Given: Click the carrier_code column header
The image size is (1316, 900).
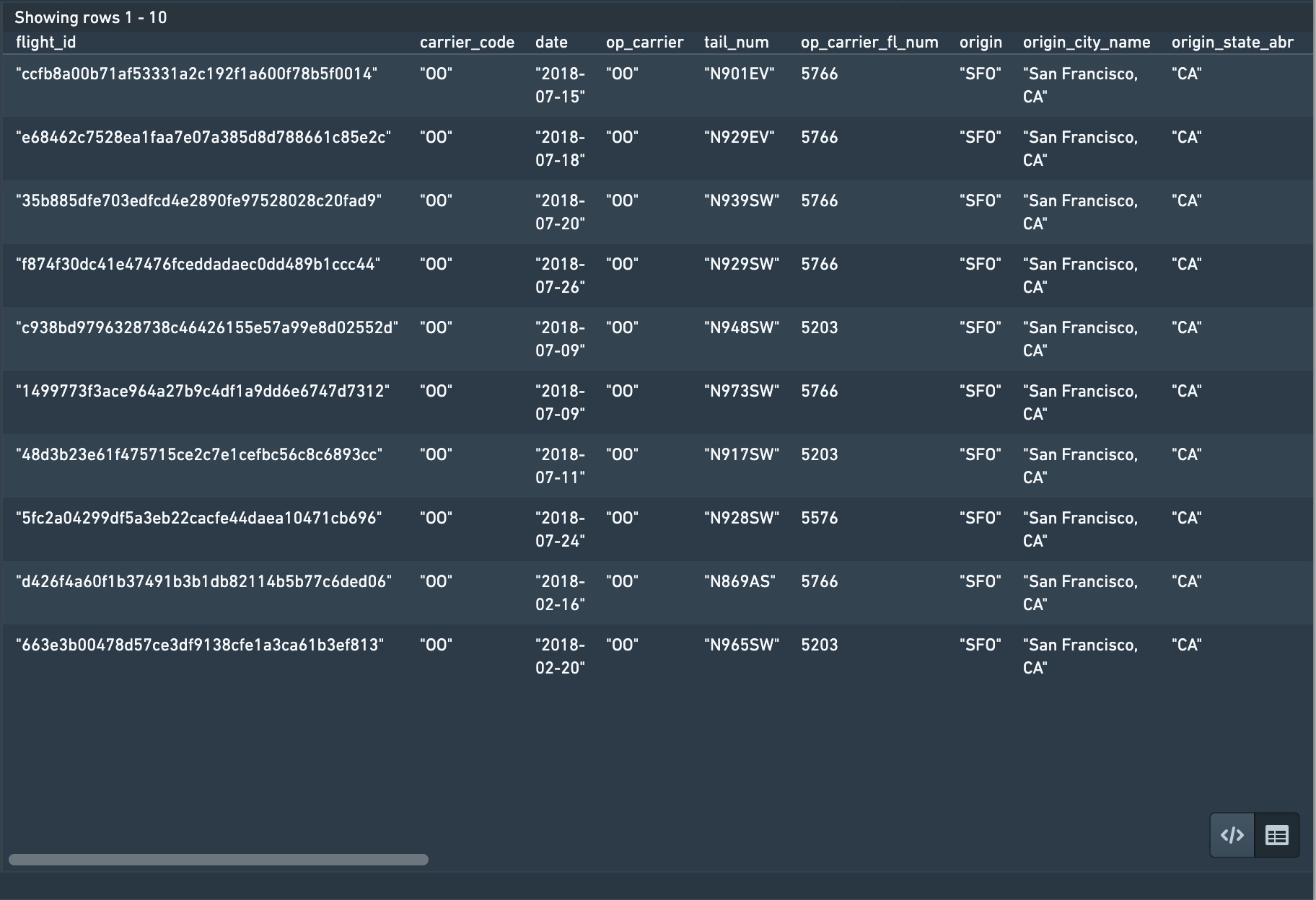Looking at the screenshot, I should 467,43.
